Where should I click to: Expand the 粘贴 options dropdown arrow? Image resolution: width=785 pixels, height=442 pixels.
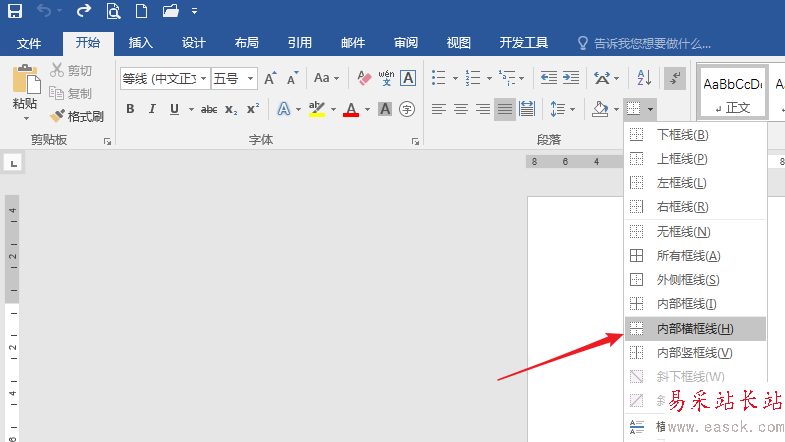[x=26, y=119]
